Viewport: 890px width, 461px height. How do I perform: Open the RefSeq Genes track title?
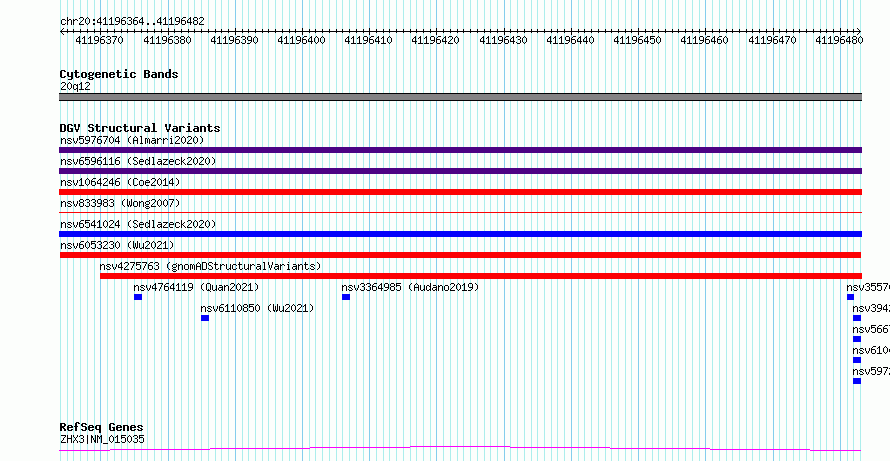point(102,428)
